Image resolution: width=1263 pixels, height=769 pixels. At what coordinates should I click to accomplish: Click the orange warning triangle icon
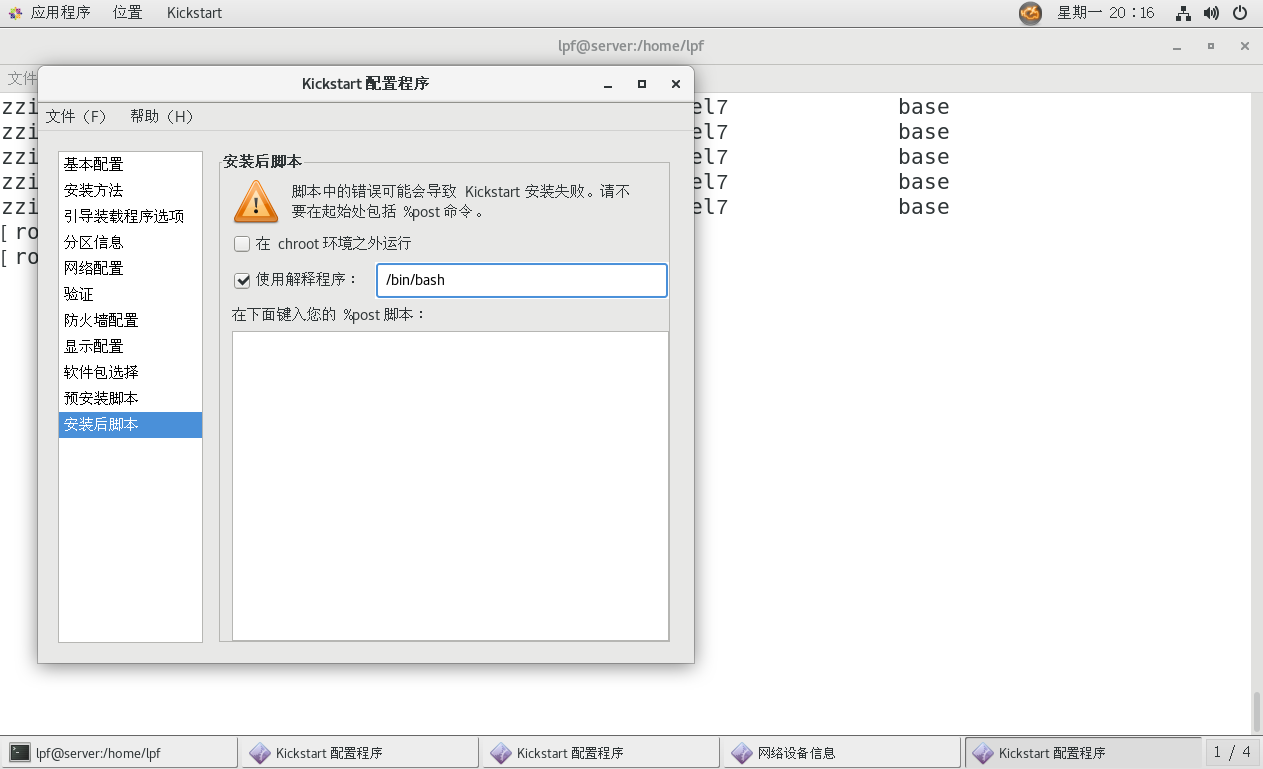click(x=256, y=202)
